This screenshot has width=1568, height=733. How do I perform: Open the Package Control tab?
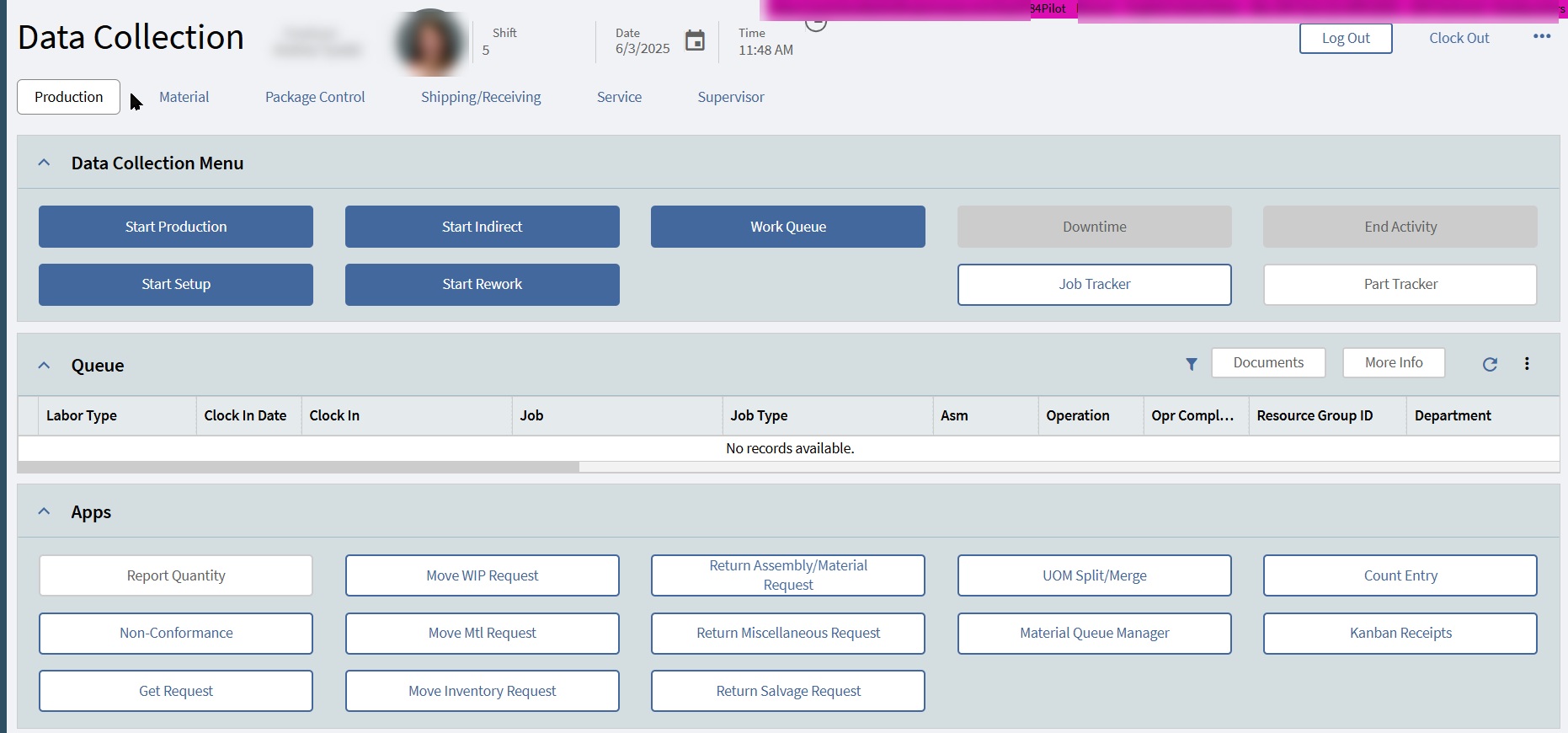(x=315, y=97)
